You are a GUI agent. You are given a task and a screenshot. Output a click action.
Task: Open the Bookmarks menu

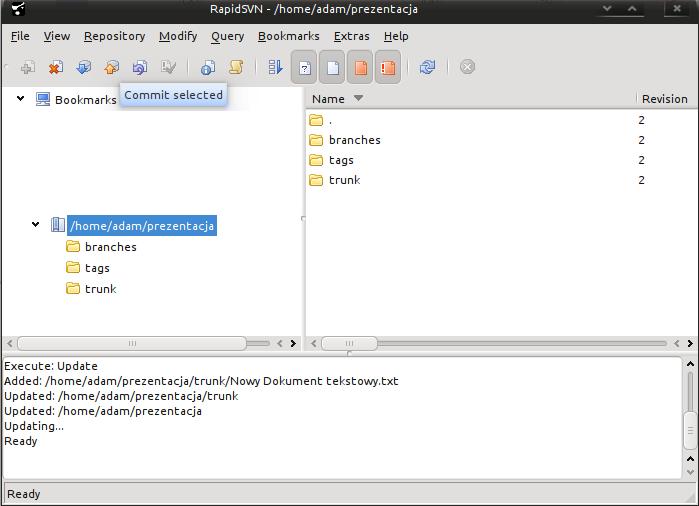[x=288, y=36]
